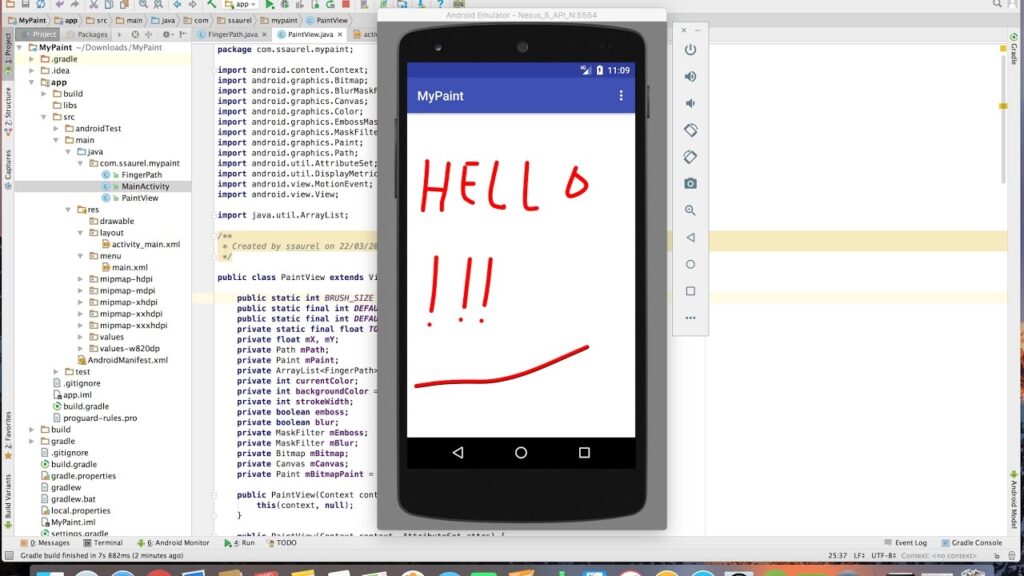Screen dimensions: 1024x576
Task: Tap Android recents button on phone screen
Action: pos(584,453)
